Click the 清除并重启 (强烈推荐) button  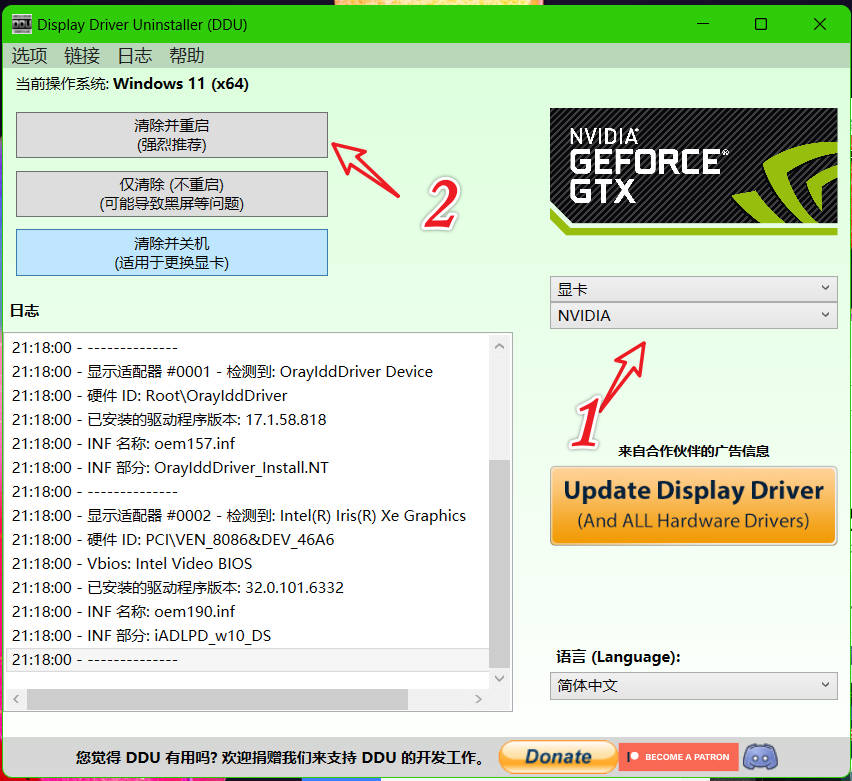point(172,135)
